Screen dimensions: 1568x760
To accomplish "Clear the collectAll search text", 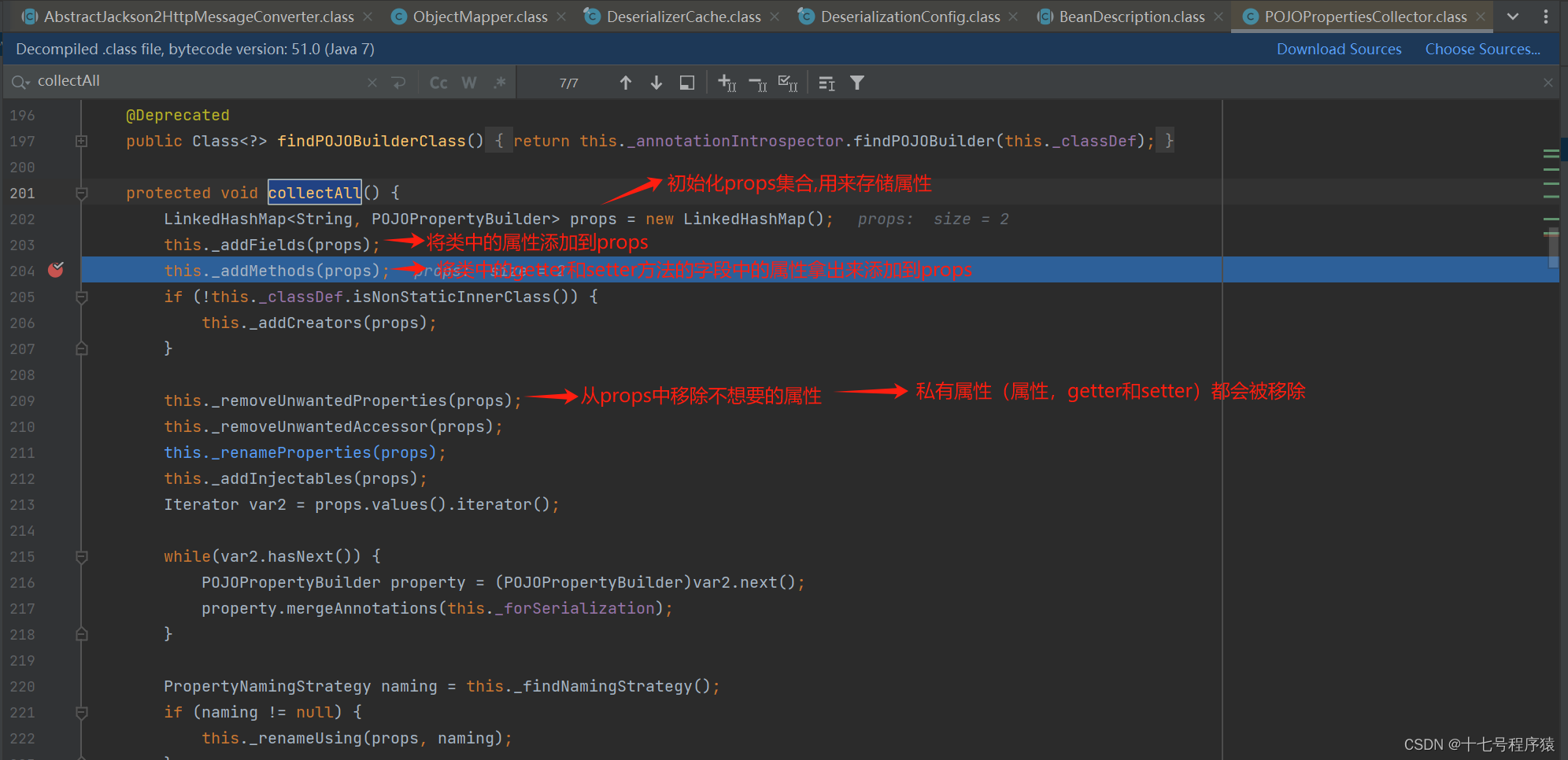I will coord(372,83).
